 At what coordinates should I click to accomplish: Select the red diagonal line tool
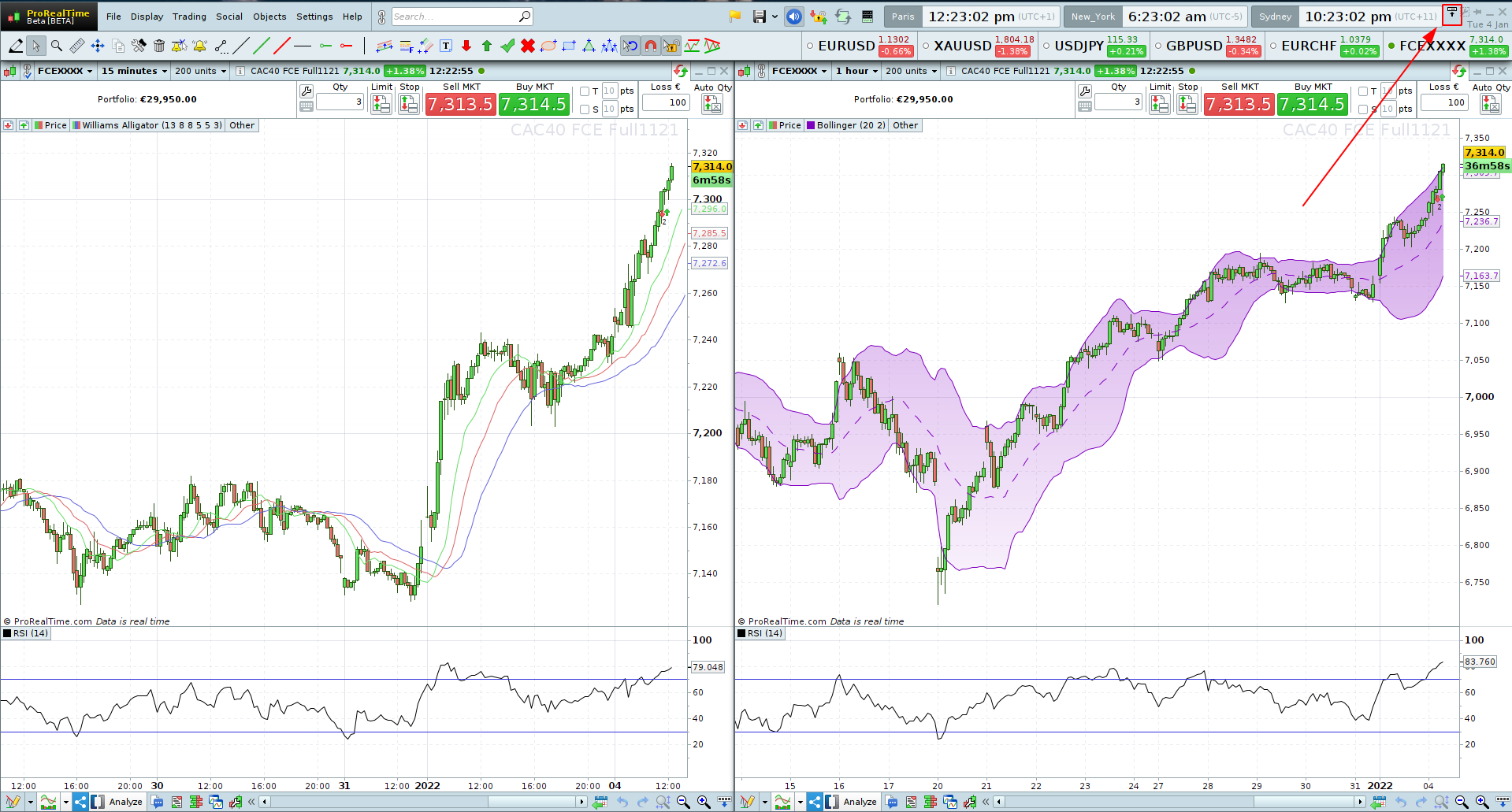pos(282,46)
